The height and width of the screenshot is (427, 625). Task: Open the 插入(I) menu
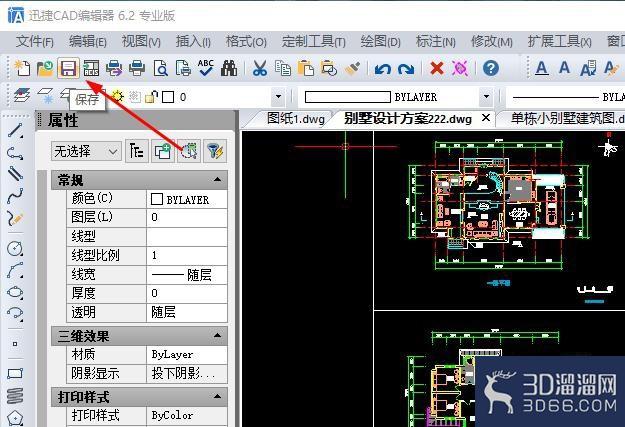point(193,41)
